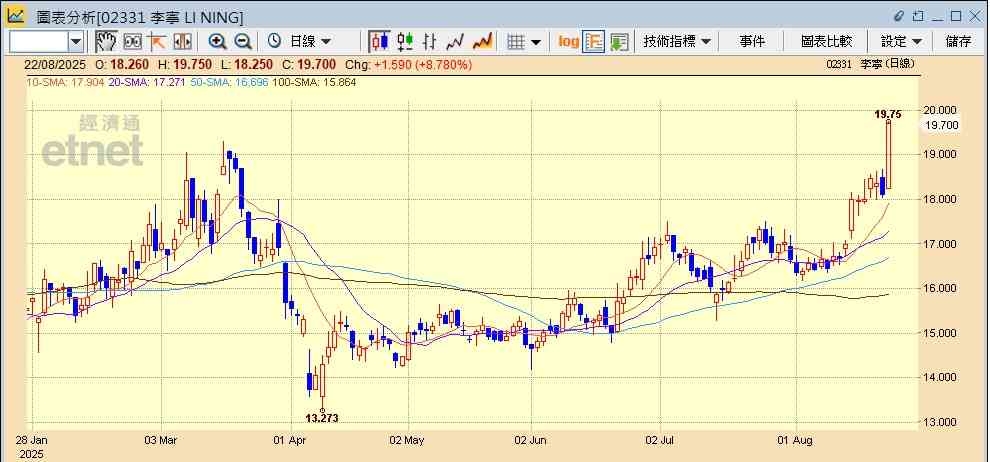
Task: Click the L: 18.250 low value
Action: 248,64
